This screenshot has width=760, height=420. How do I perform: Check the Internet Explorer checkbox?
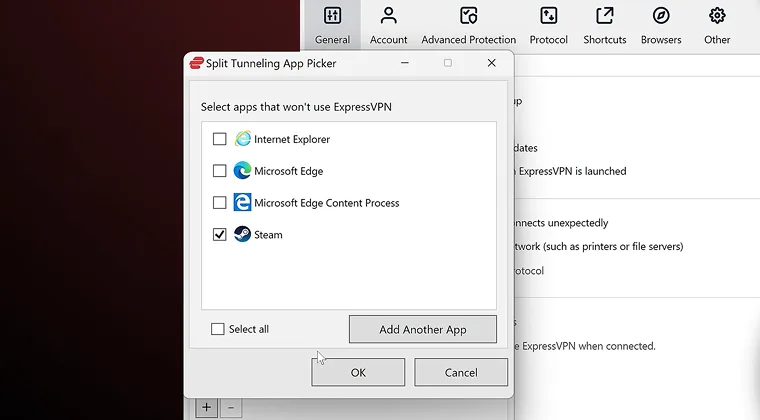tap(220, 139)
